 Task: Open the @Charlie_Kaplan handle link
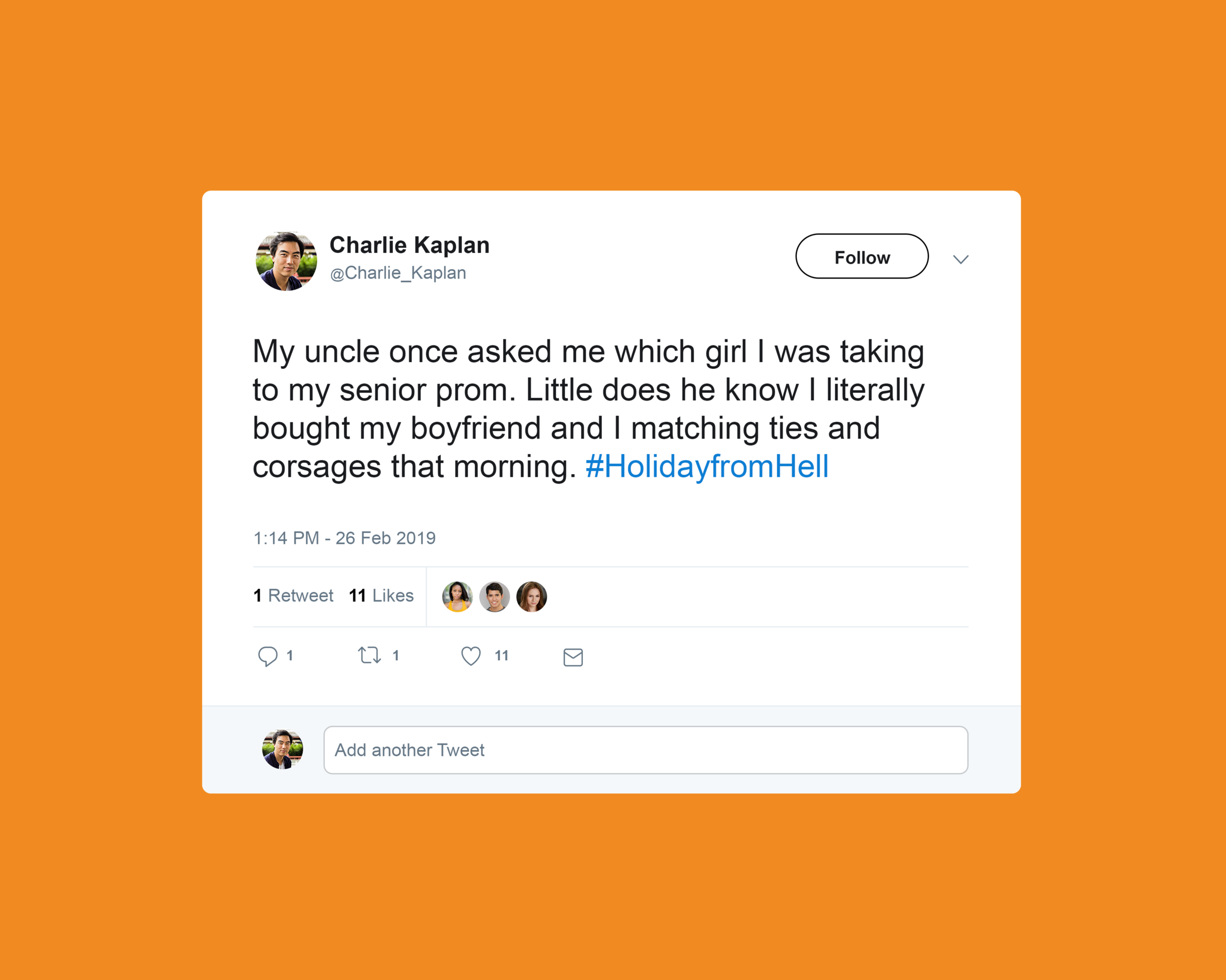(x=398, y=273)
